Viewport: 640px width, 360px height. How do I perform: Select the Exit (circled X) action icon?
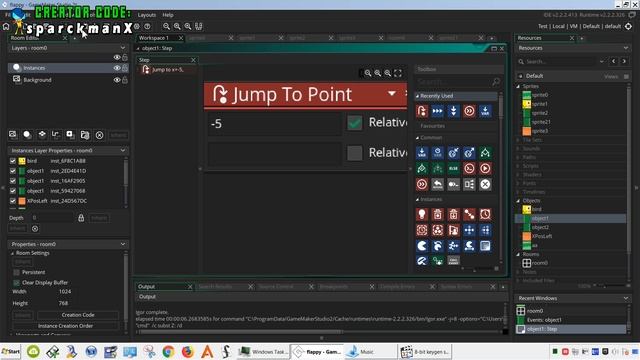[485, 184]
